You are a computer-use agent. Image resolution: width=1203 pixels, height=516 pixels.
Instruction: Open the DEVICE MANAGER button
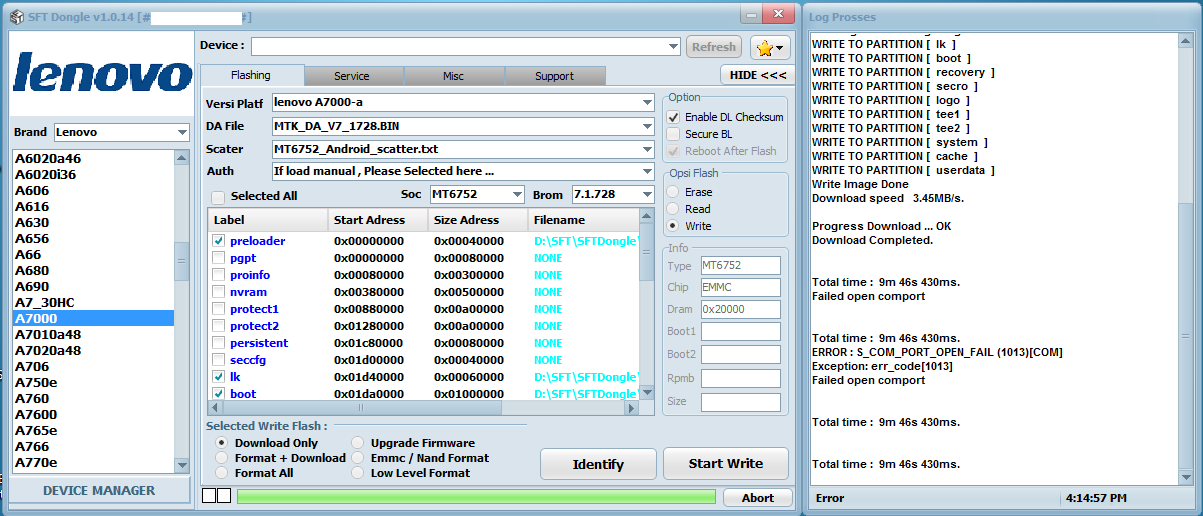click(x=99, y=490)
